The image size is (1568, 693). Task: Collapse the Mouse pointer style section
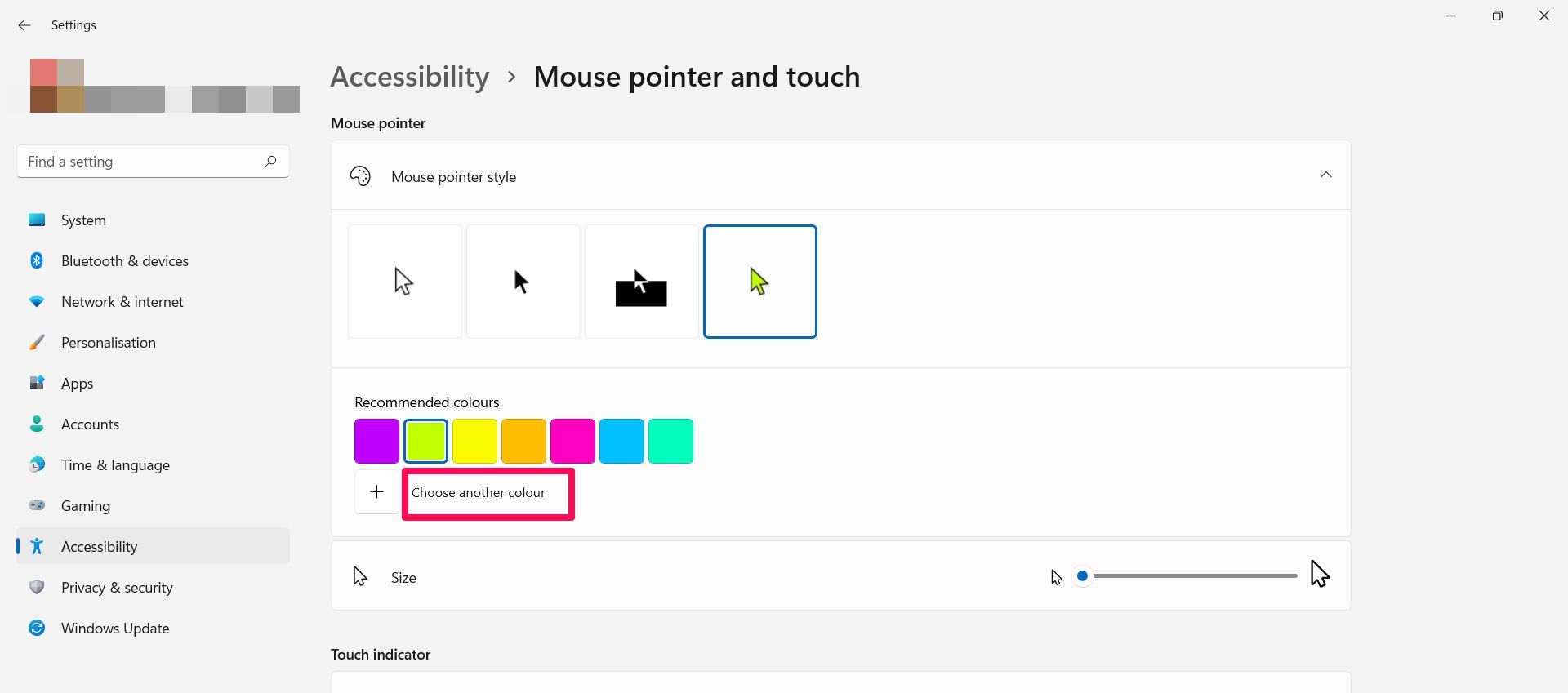[x=1325, y=175]
